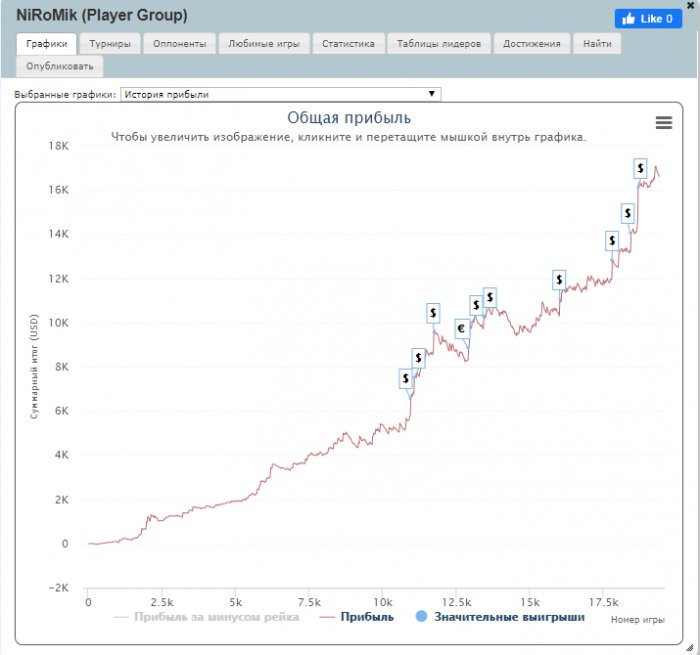Click the euro sign win marker

pos(462,328)
